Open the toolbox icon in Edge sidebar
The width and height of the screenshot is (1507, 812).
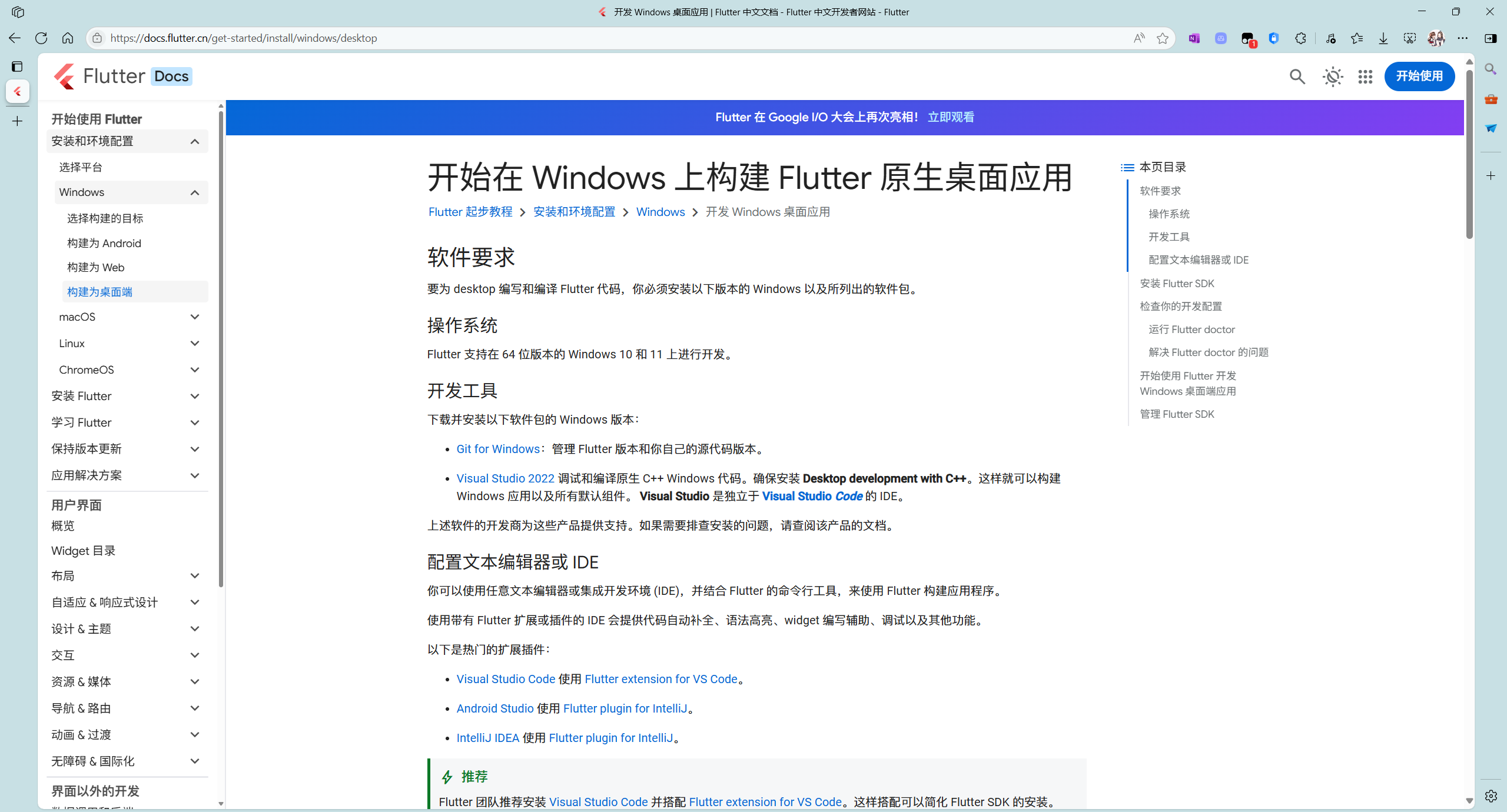click(1491, 99)
